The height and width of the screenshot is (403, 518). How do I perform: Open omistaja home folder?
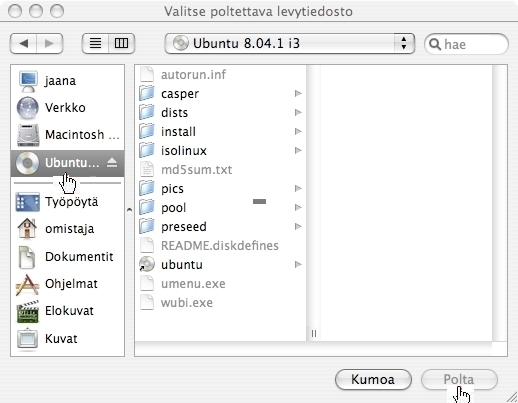(x=68, y=229)
